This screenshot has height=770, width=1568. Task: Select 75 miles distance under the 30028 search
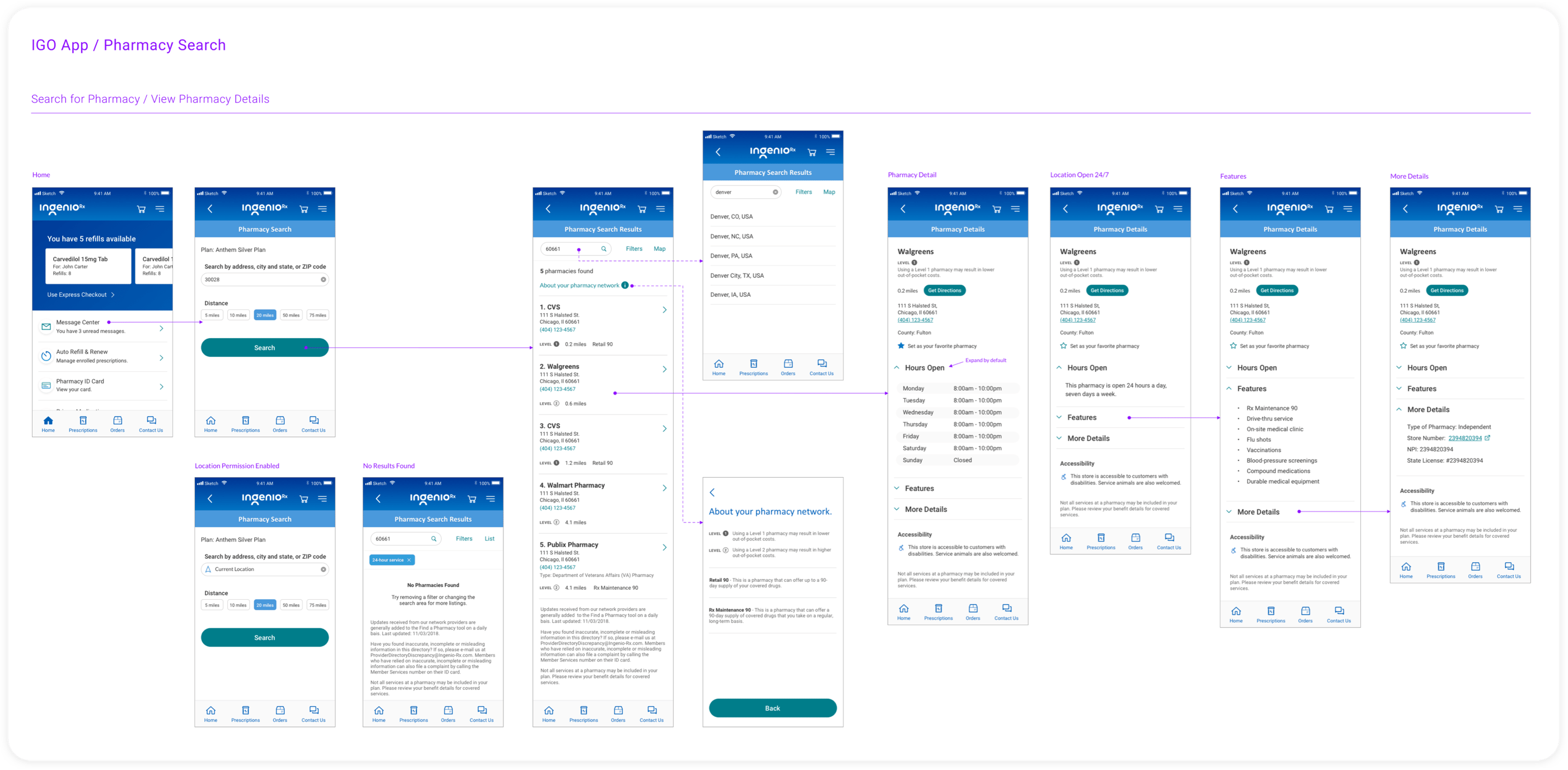pos(317,315)
